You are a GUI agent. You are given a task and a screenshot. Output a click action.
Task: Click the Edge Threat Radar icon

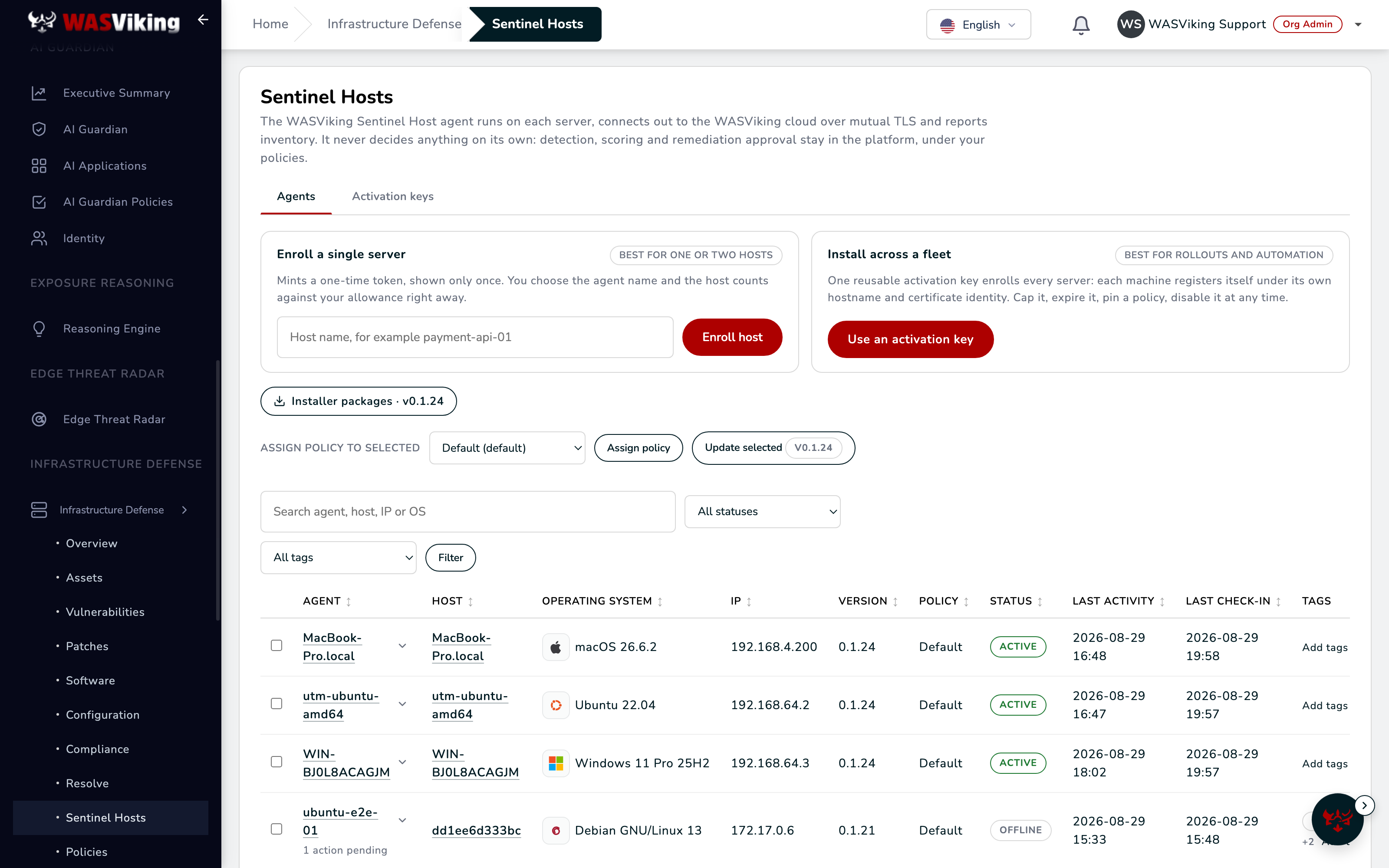point(39,420)
